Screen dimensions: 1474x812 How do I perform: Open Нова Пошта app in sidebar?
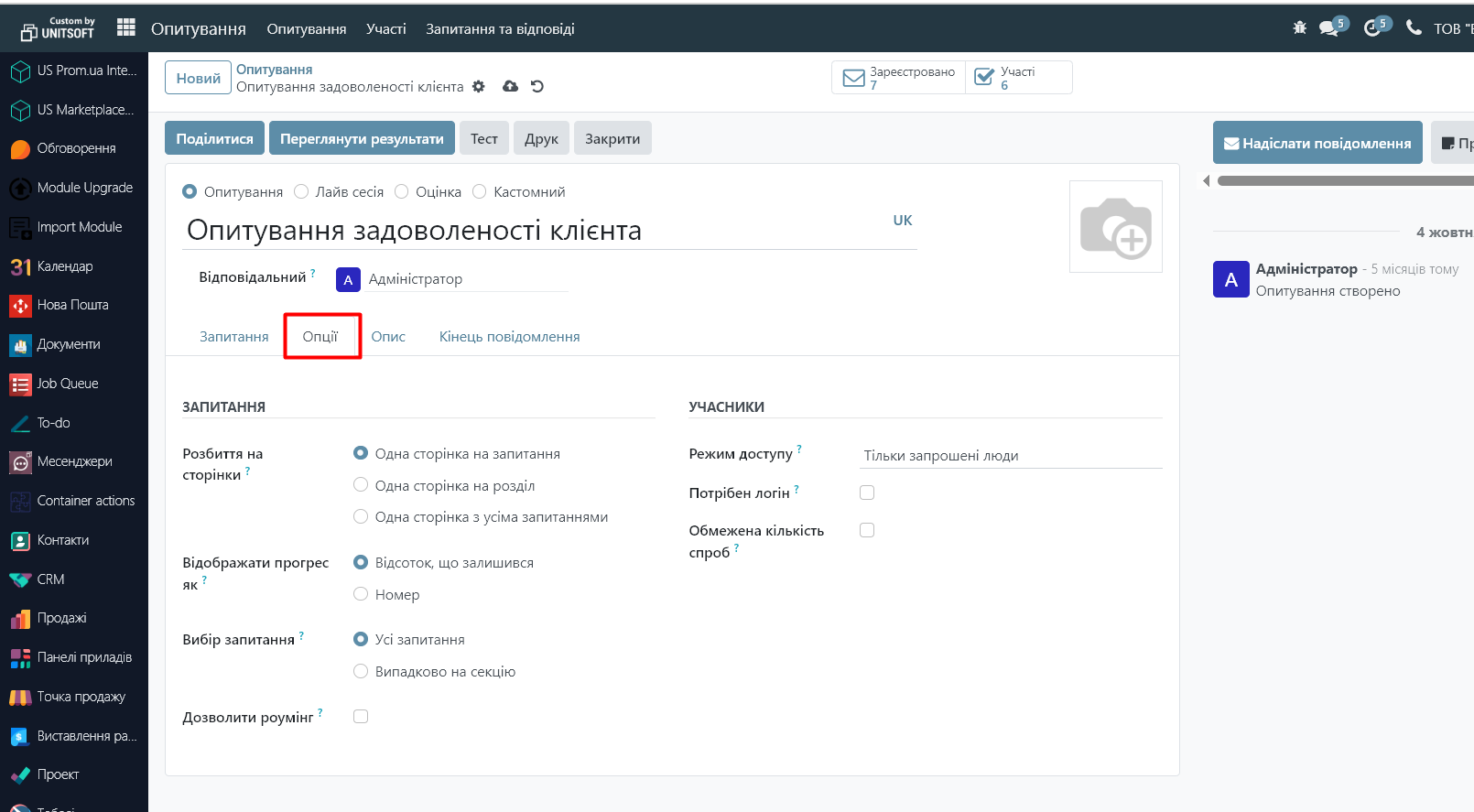coord(72,305)
